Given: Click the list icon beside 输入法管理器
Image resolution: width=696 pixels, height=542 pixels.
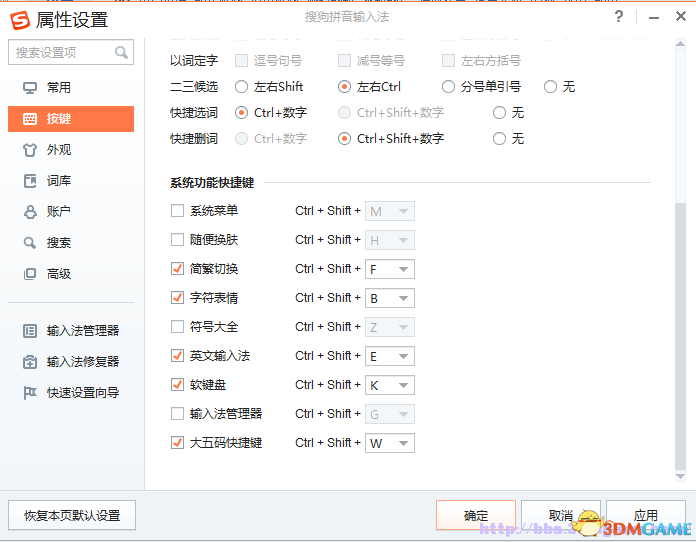Looking at the screenshot, I should pyautogui.click(x=30, y=331).
